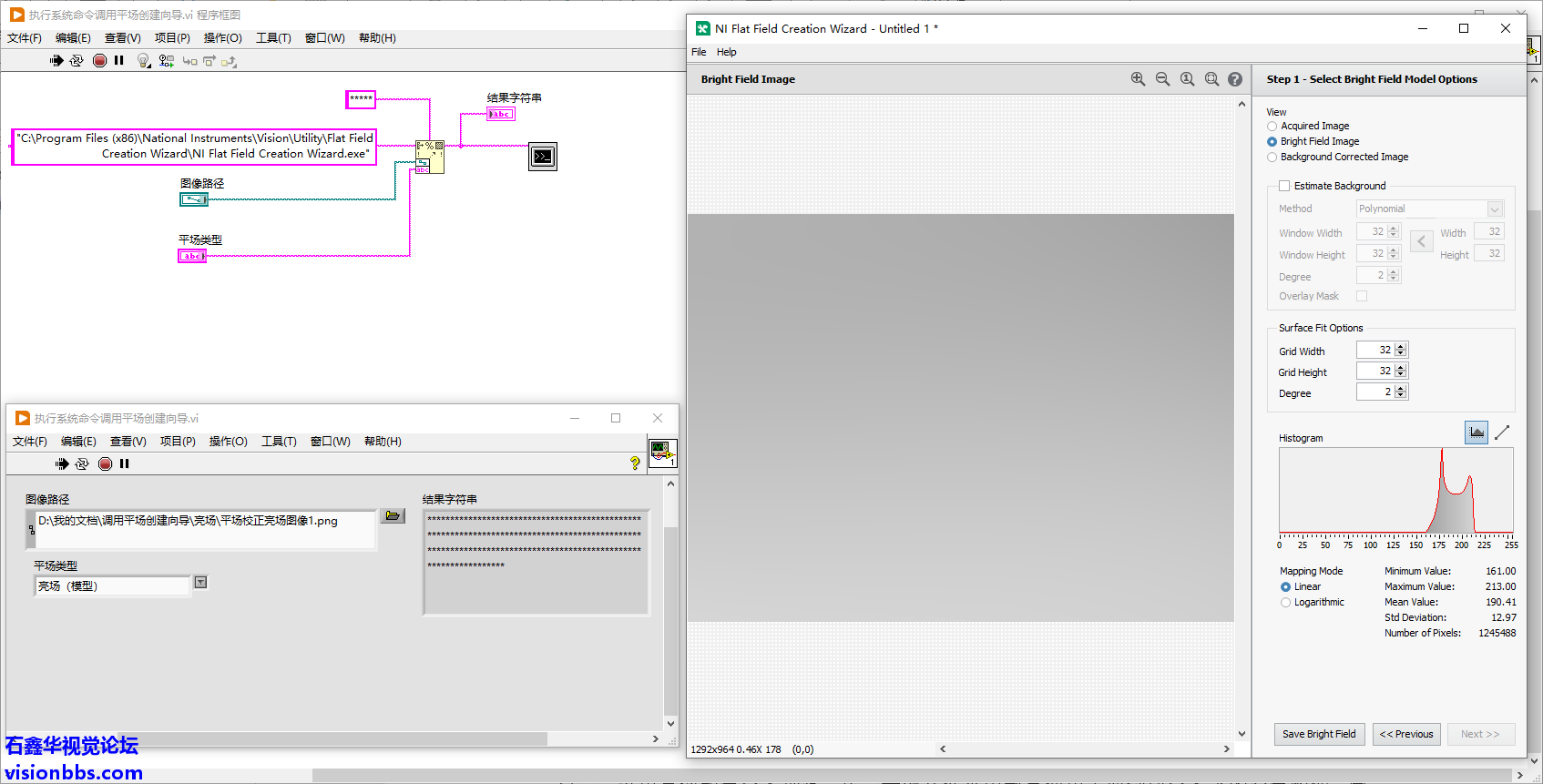Viewport: 1543px width, 784px height.
Task: Toggle retain wire values icon
Action: [x=166, y=61]
